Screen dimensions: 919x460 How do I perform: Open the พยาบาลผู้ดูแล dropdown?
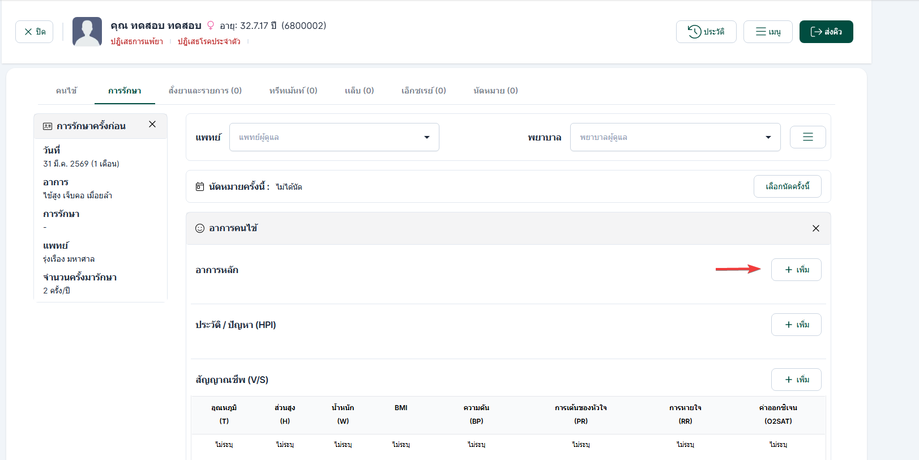click(675, 137)
